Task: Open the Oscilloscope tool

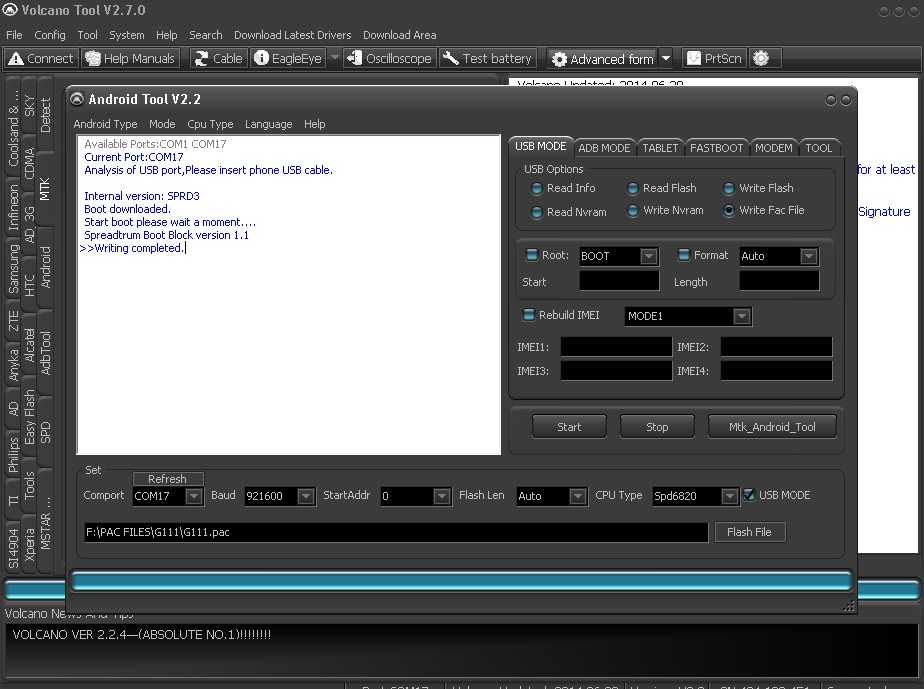Action: [x=389, y=59]
